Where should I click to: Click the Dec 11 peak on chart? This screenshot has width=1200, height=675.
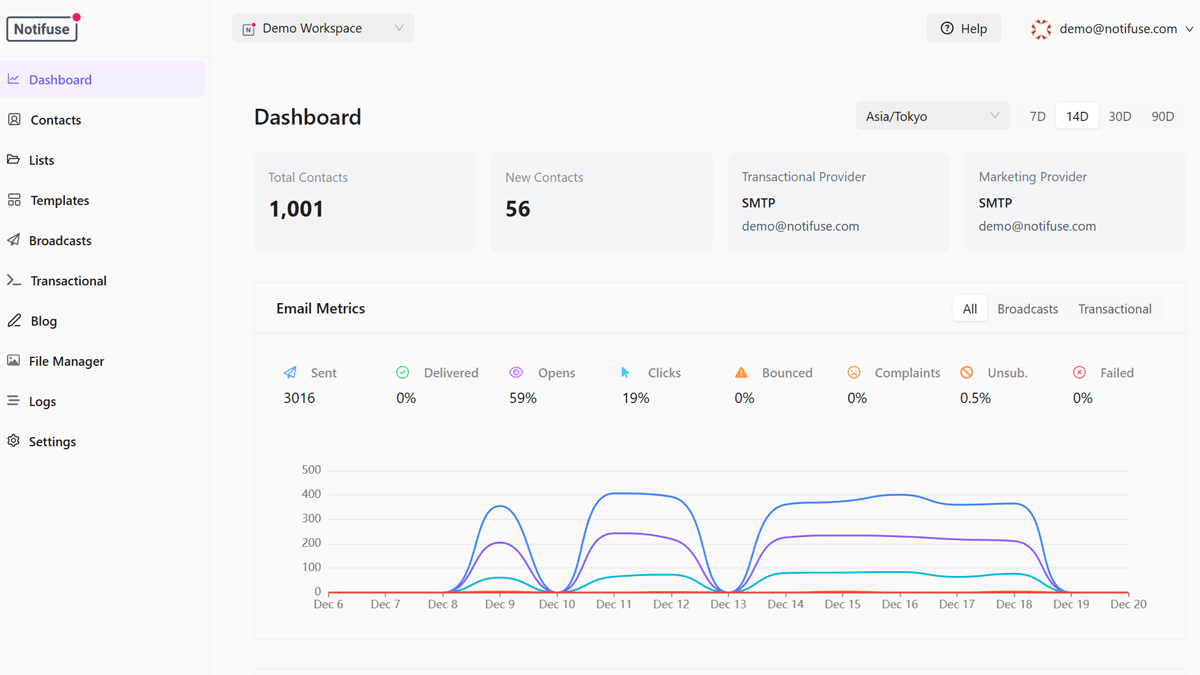614,493
